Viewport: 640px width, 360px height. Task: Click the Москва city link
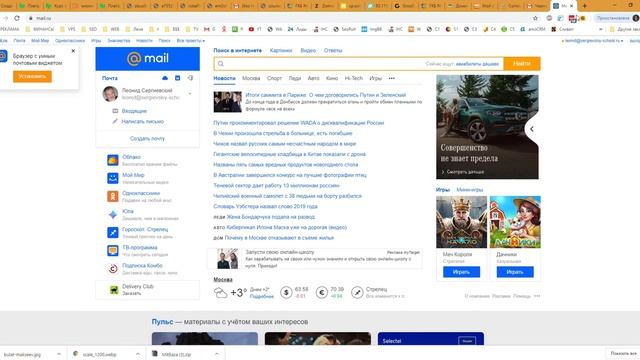223,280
